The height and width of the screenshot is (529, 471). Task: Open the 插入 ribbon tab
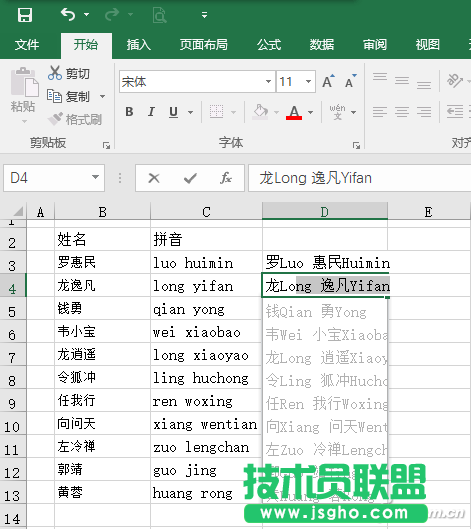coord(139,45)
